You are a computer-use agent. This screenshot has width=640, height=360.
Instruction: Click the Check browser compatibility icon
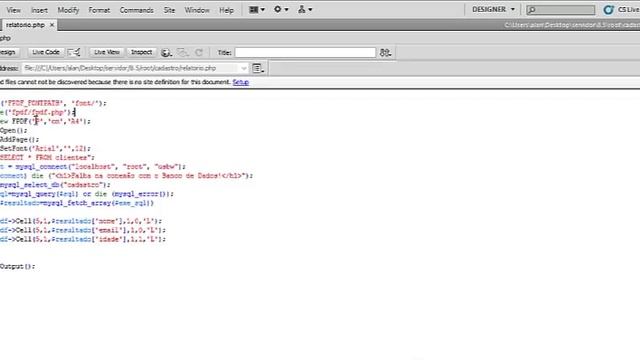point(74,52)
